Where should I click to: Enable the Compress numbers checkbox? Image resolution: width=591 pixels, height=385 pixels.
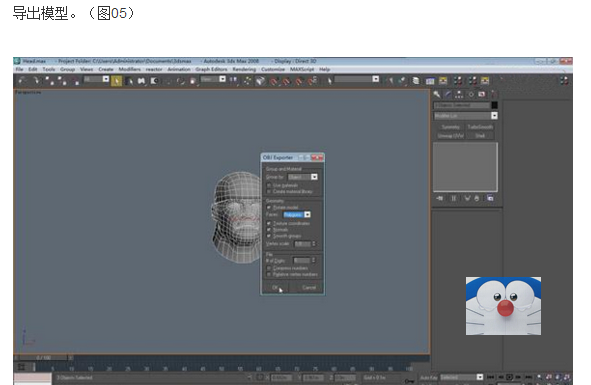click(269, 268)
